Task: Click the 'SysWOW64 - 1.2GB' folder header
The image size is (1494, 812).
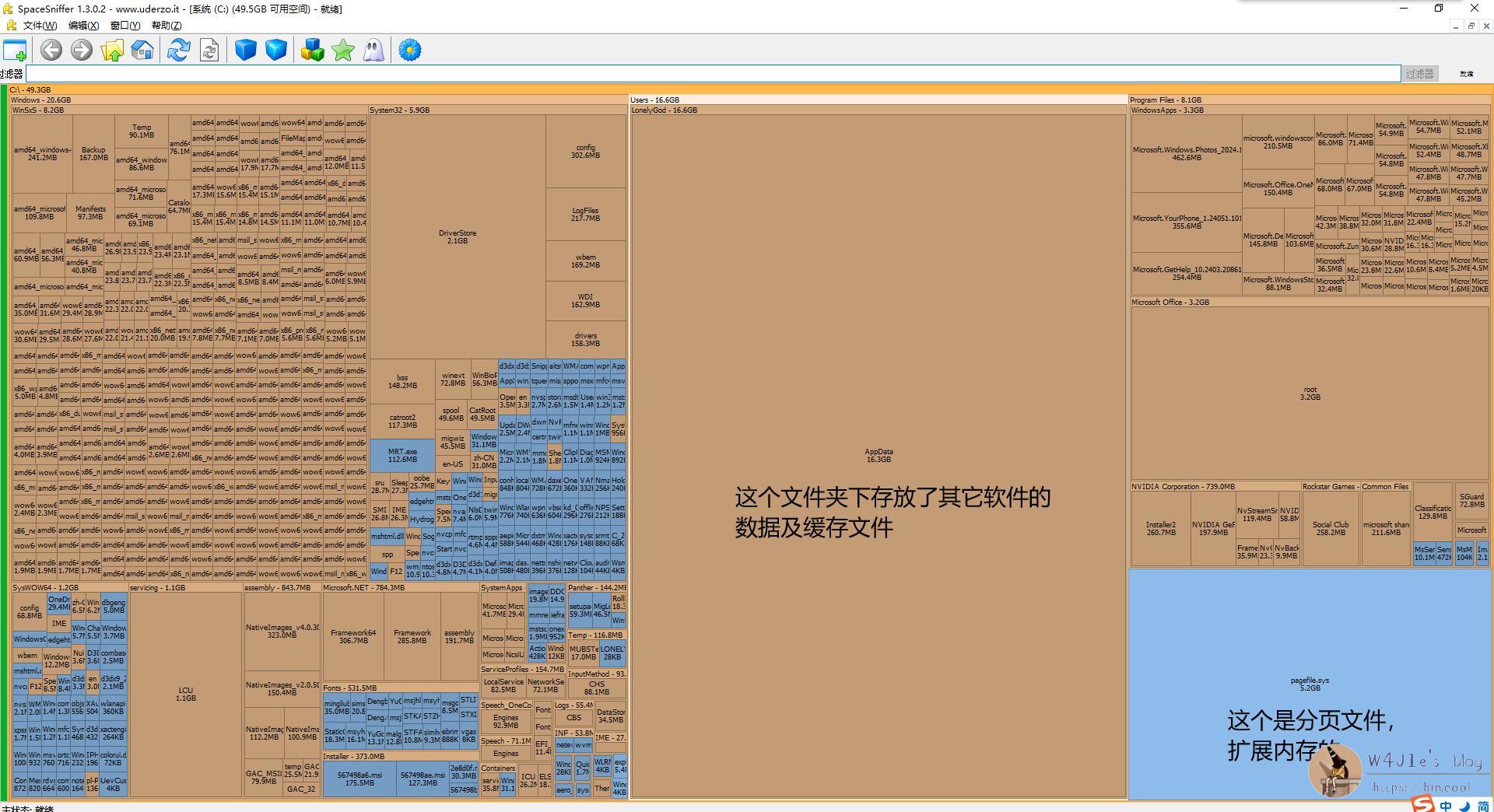Action: [x=69, y=588]
